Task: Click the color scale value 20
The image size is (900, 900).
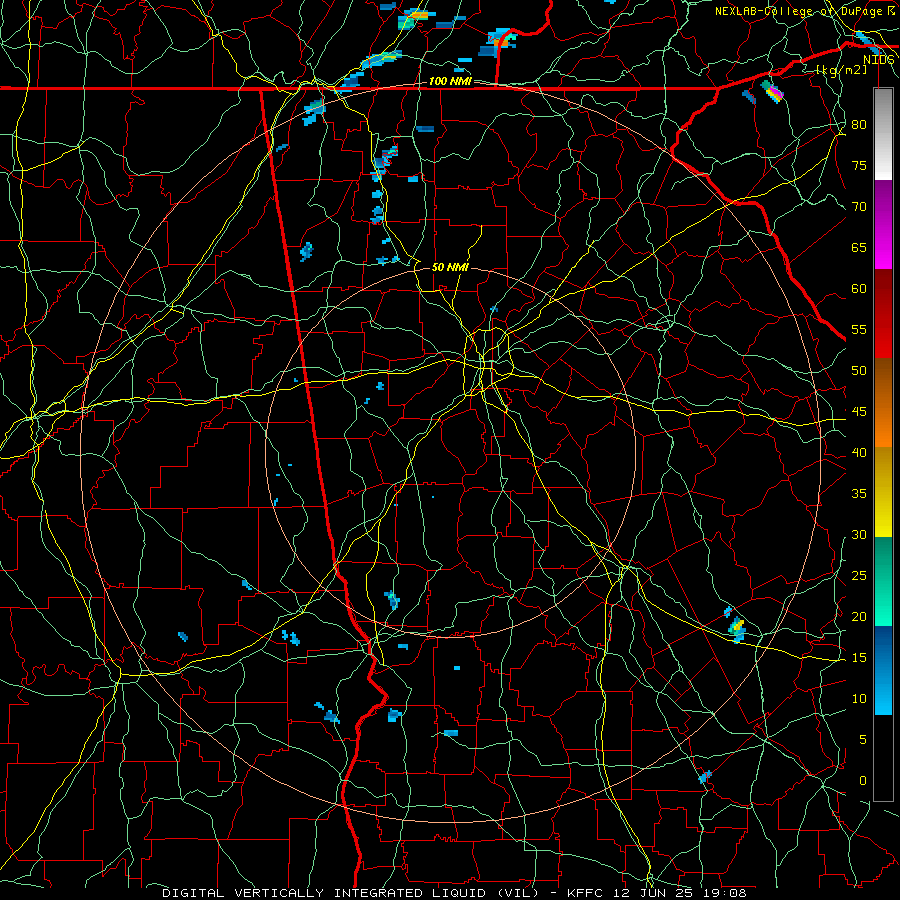Action: click(x=859, y=616)
